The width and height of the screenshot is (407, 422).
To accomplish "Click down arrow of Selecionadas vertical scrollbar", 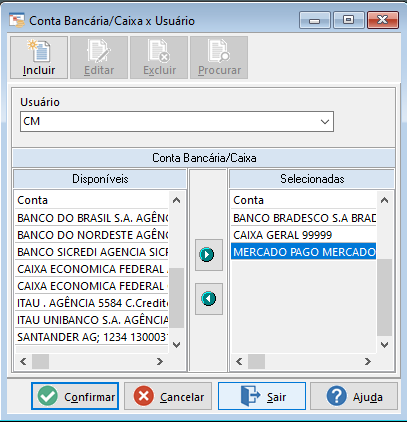I will [x=385, y=345].
